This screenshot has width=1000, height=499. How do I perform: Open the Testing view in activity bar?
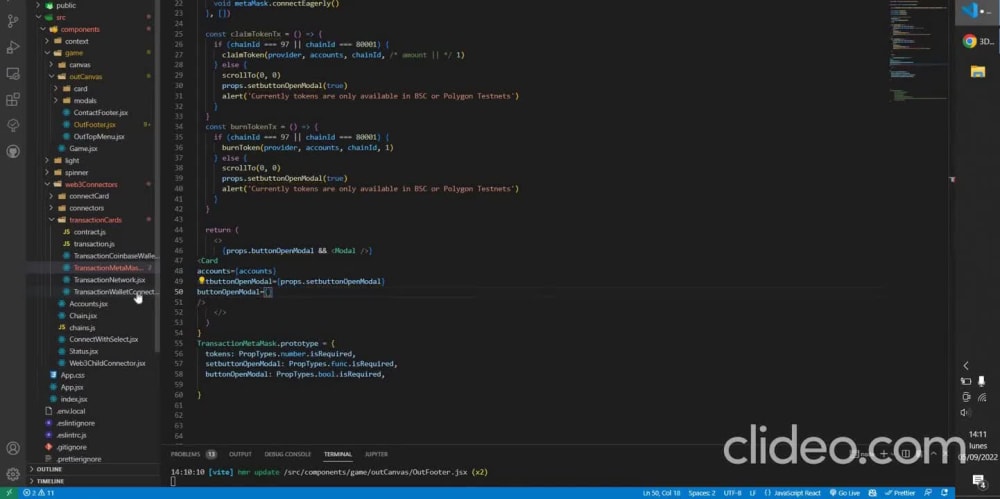click(x=13, y=125)
